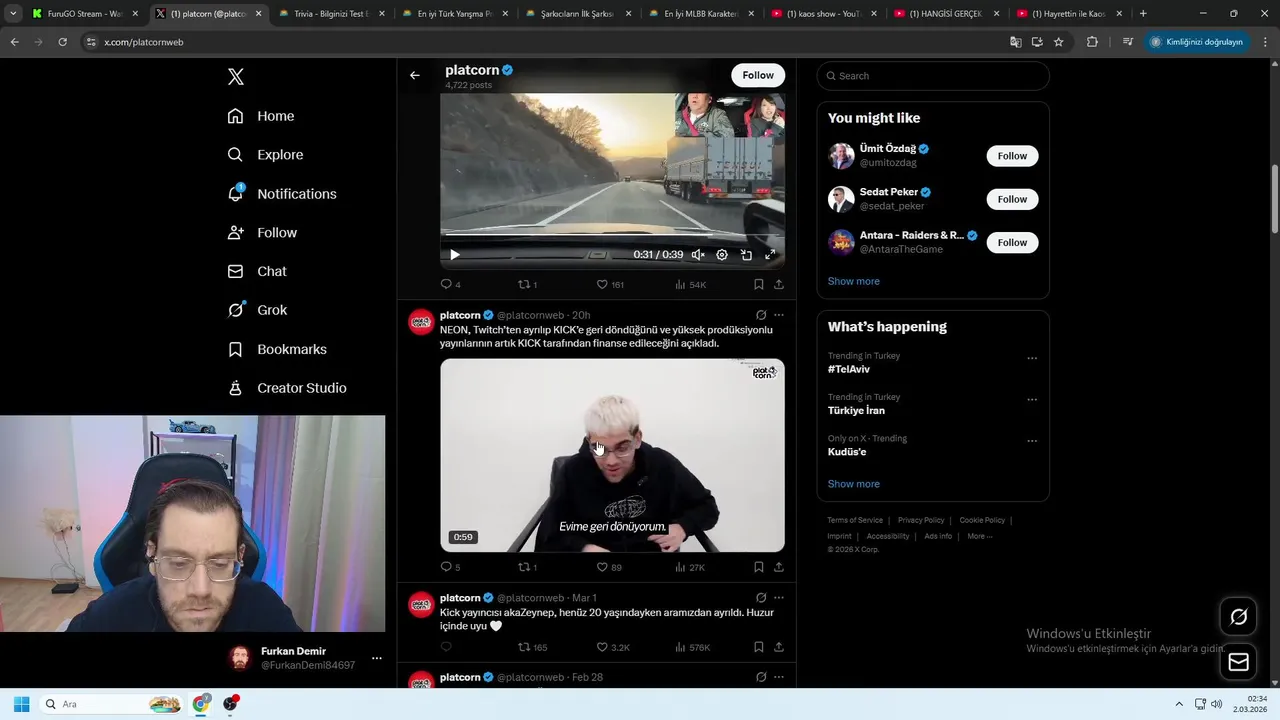
Task: Open more options on akaZeynep post
Action: 779,598
